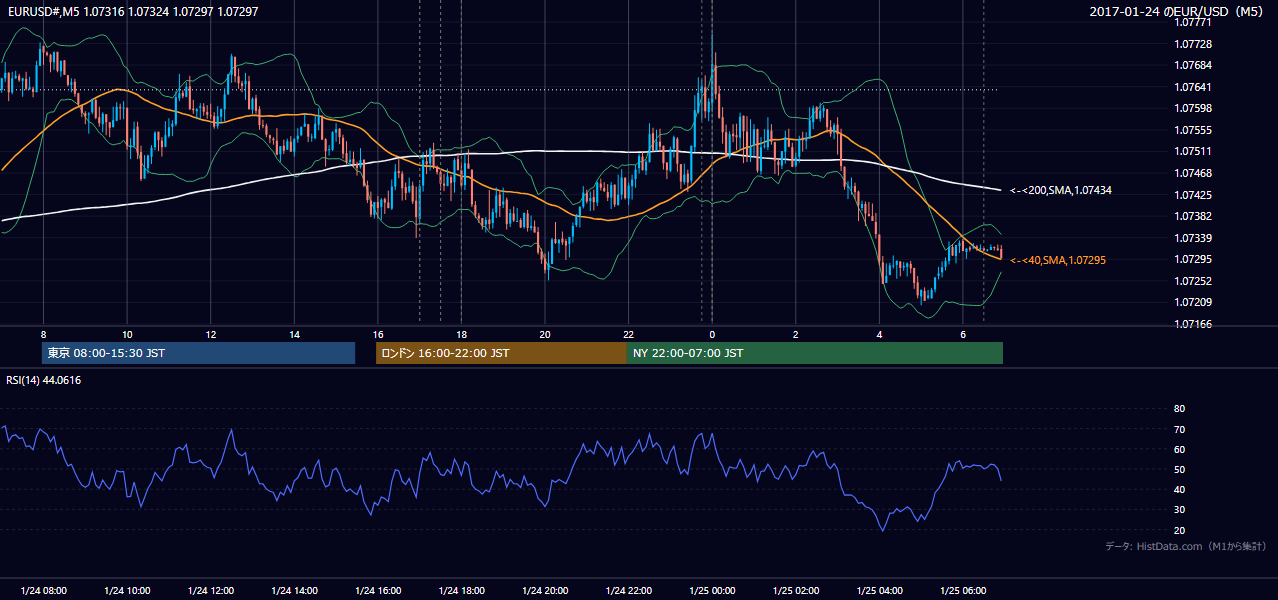Click the 40 SMA 1.07295 label

pyautogui.click(x=1057, y=260)
